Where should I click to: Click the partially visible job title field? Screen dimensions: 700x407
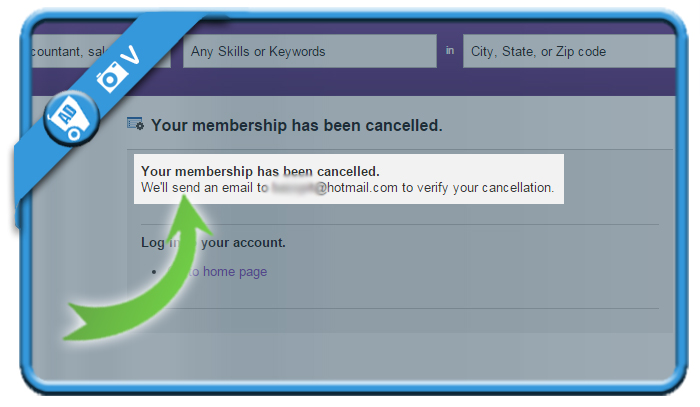[x=101, y=51]
